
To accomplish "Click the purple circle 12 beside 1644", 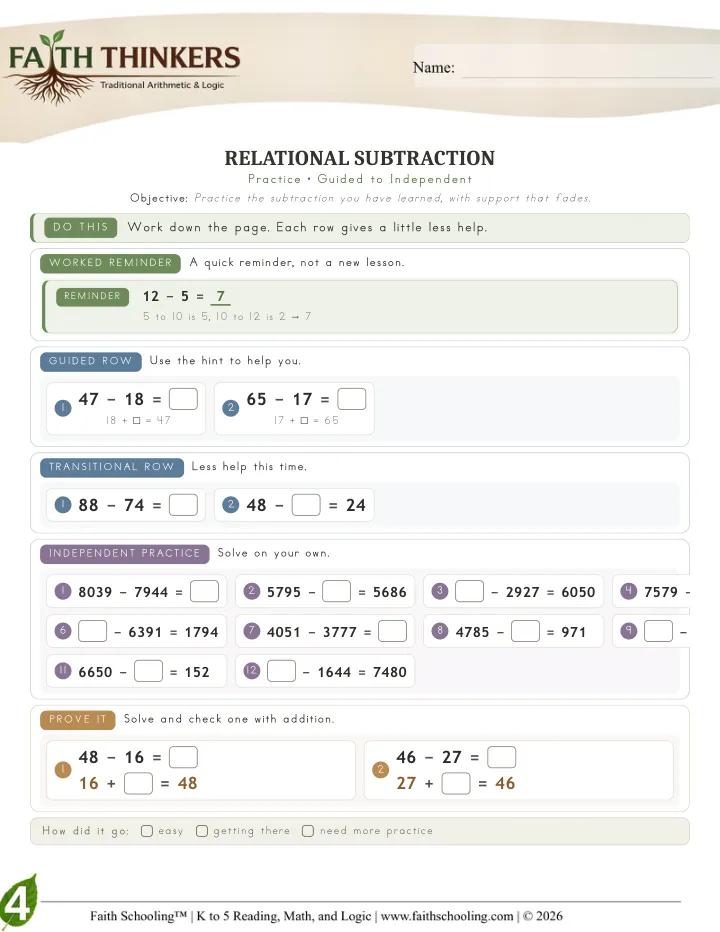I will [x=252, y=670].
